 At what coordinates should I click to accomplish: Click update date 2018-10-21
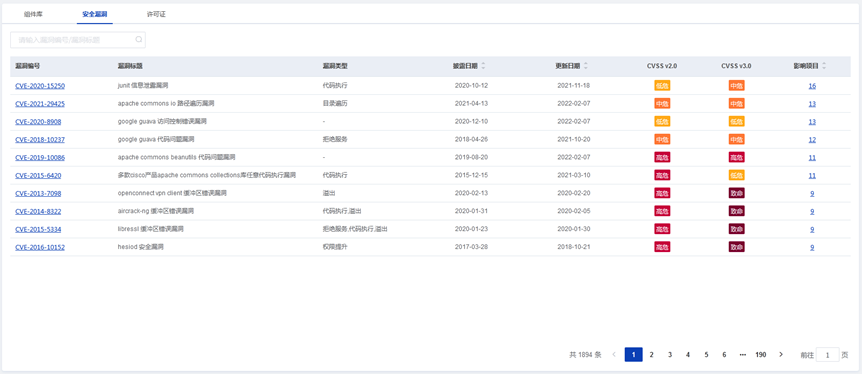click(574, 248)
